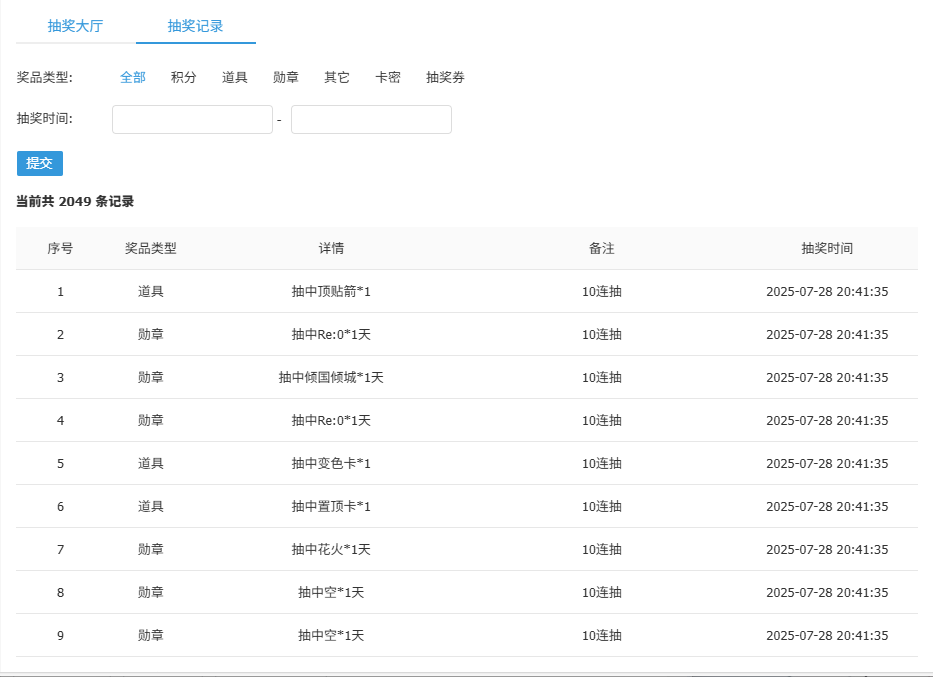Viewport: 933px width, 677px height.
Task: Filter prizes by 全部 type
Action: (x=133, y=77)
